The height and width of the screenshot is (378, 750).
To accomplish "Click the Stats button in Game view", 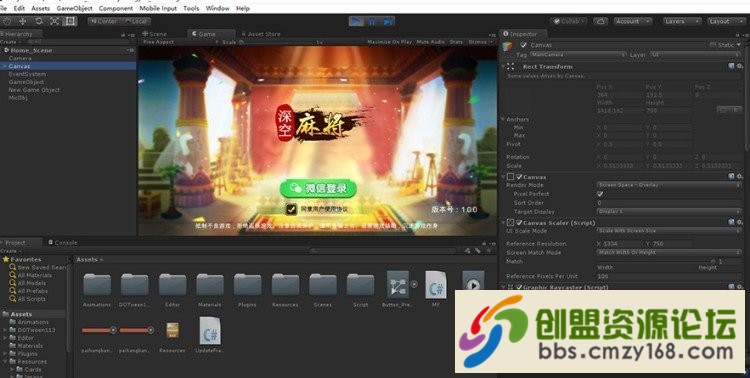I will point(456,42).
